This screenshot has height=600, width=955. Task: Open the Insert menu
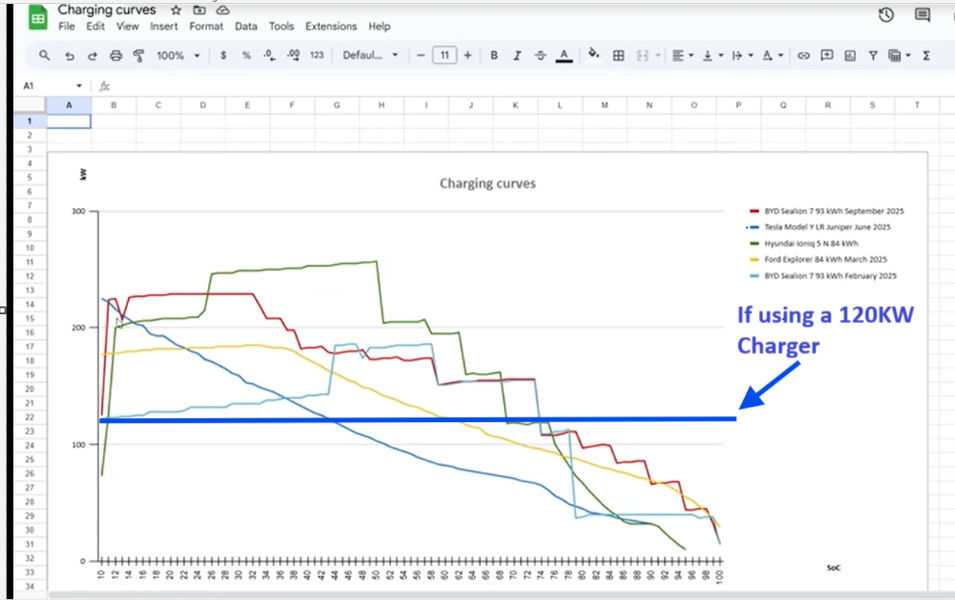click(163, 27)
